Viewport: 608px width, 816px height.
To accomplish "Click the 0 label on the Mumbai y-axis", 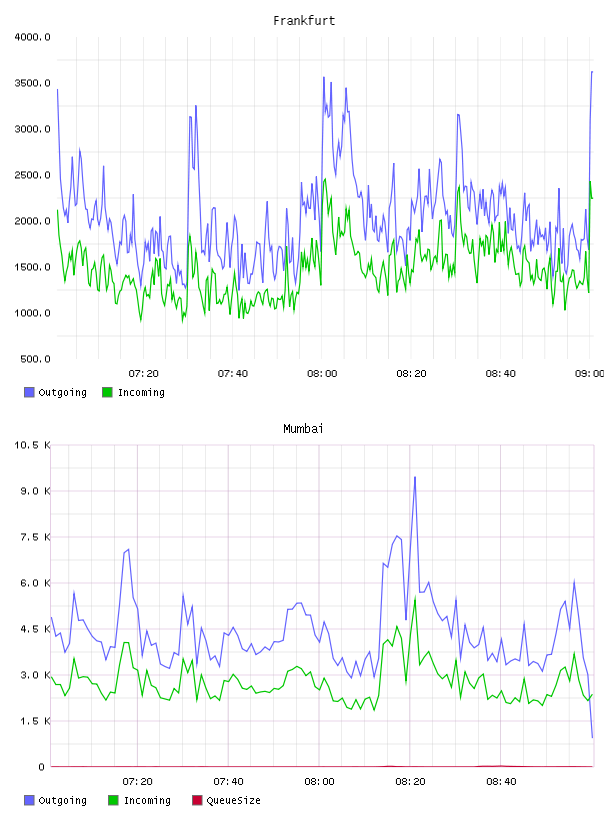I will click(x=42, y=767).
